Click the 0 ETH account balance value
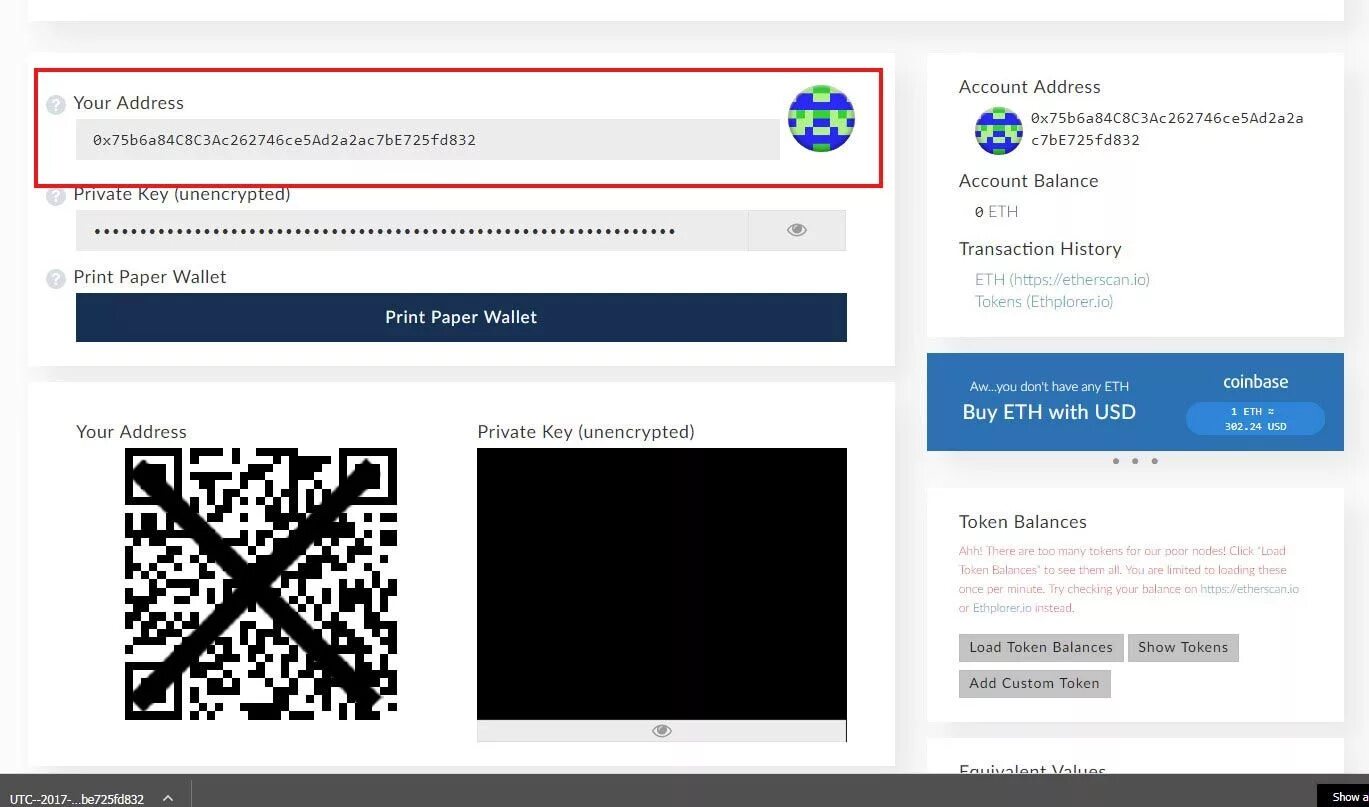 [x=996, y=212]
